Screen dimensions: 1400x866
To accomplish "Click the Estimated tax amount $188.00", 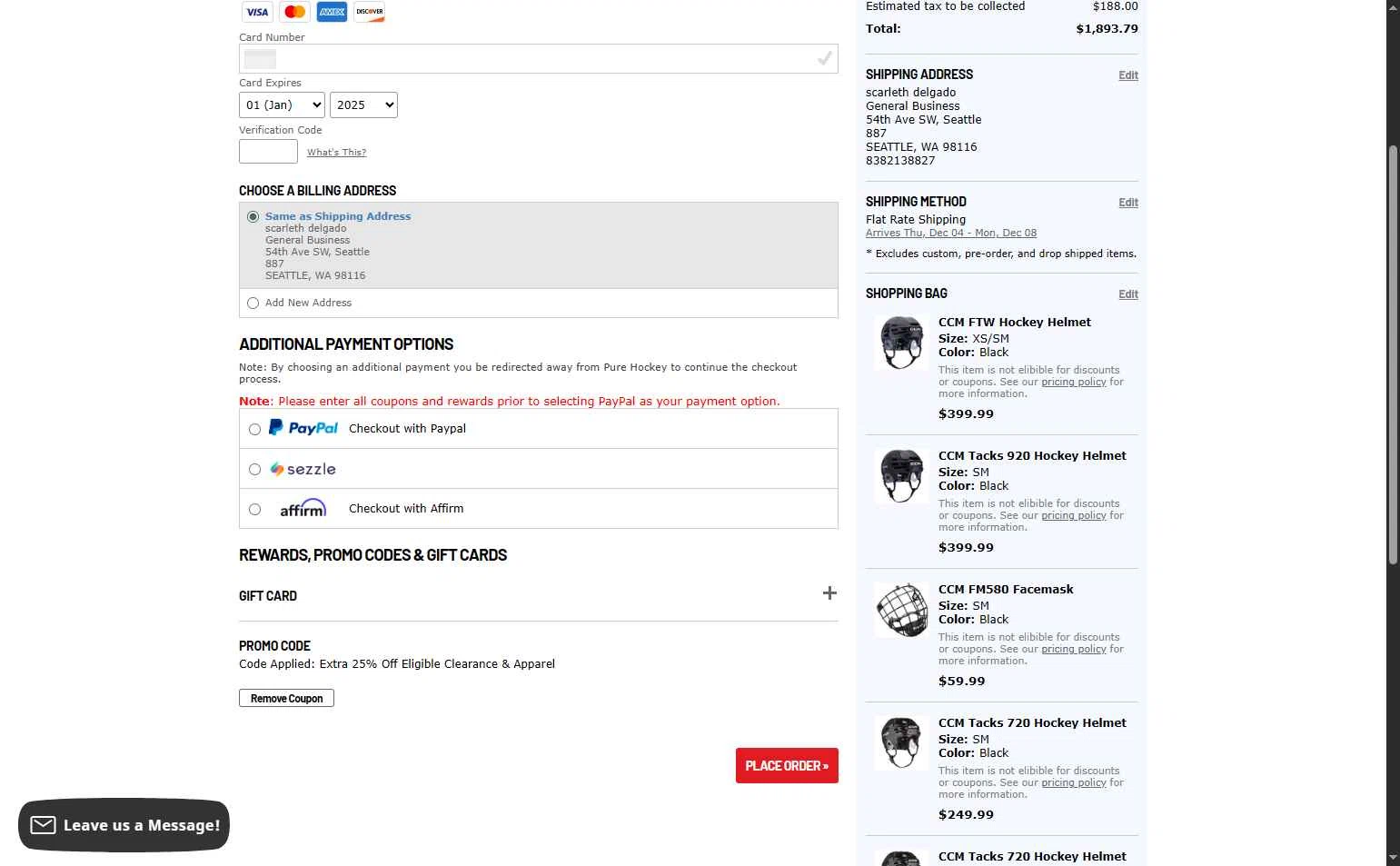I will [x=1115, y=6].
